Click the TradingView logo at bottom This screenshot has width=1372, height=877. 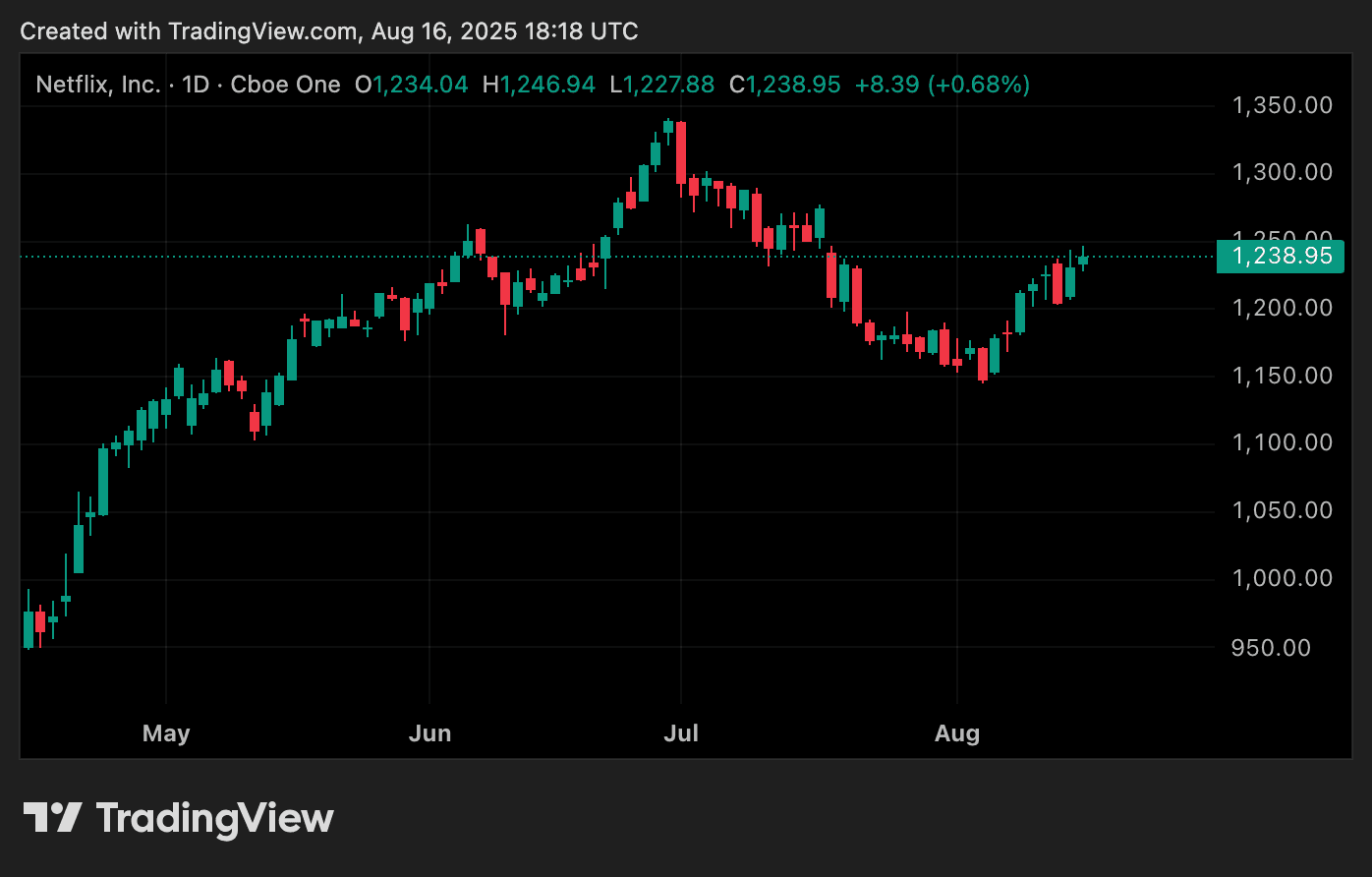click(178, 818)
